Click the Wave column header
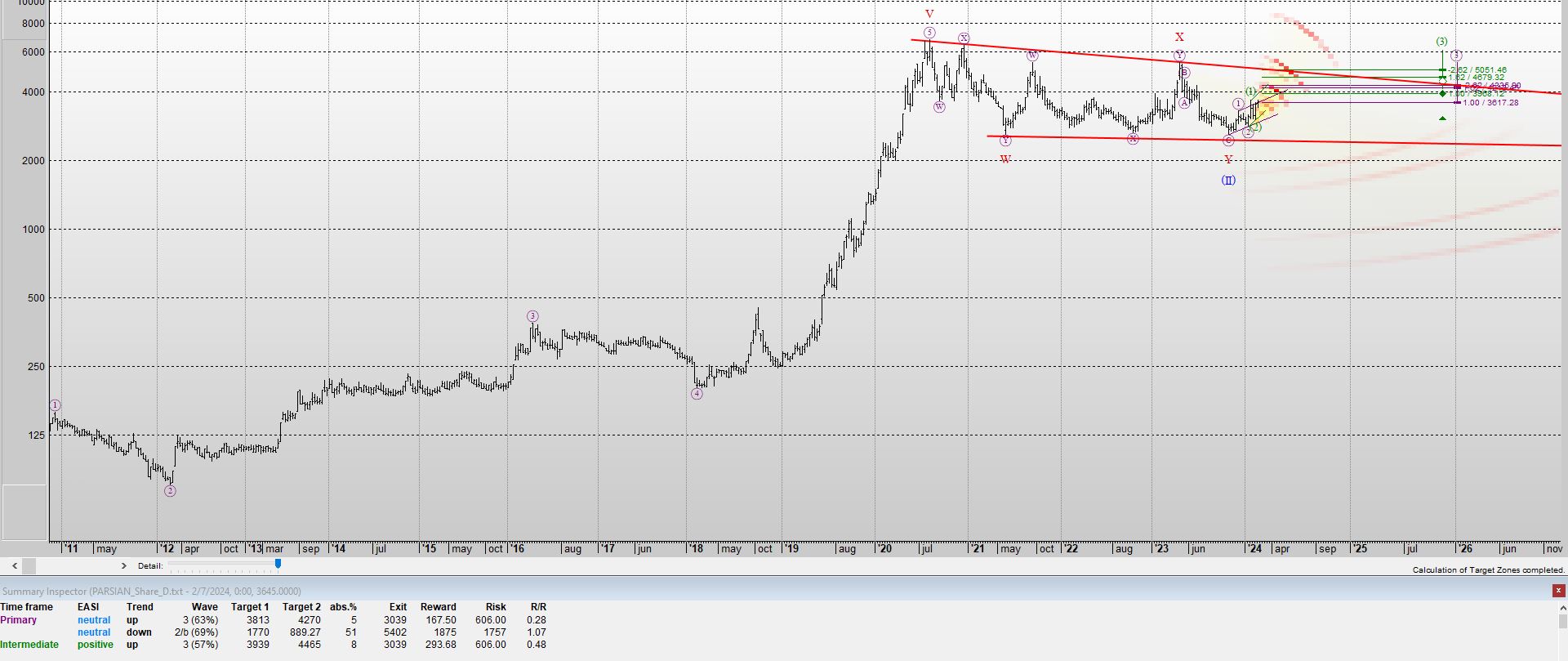This screenshot has width=1568, height=661. click(205, 607)
